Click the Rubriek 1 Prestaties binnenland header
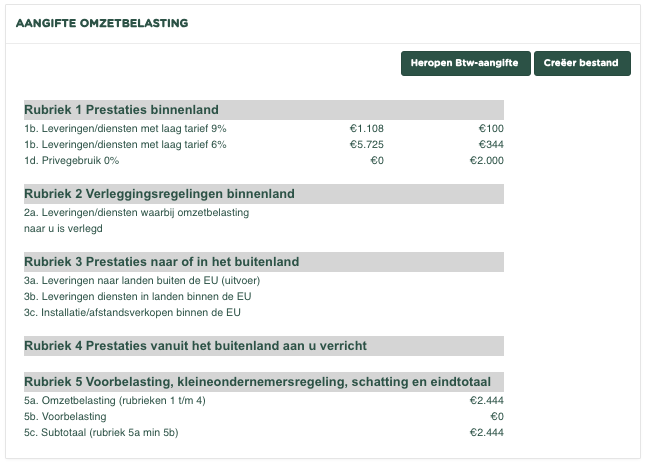Viewport: 645px width, 464px height. pos(121,110)
